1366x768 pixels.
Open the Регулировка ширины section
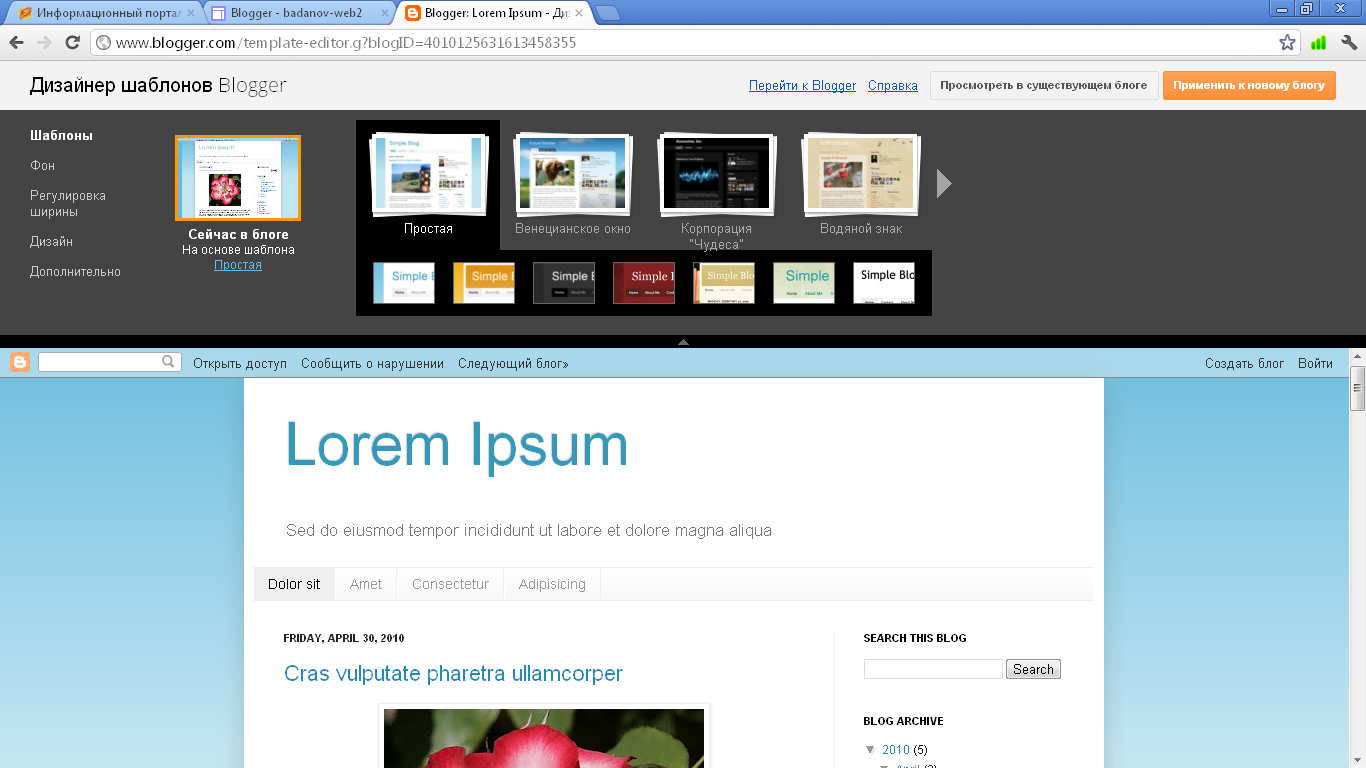point(68,203)
